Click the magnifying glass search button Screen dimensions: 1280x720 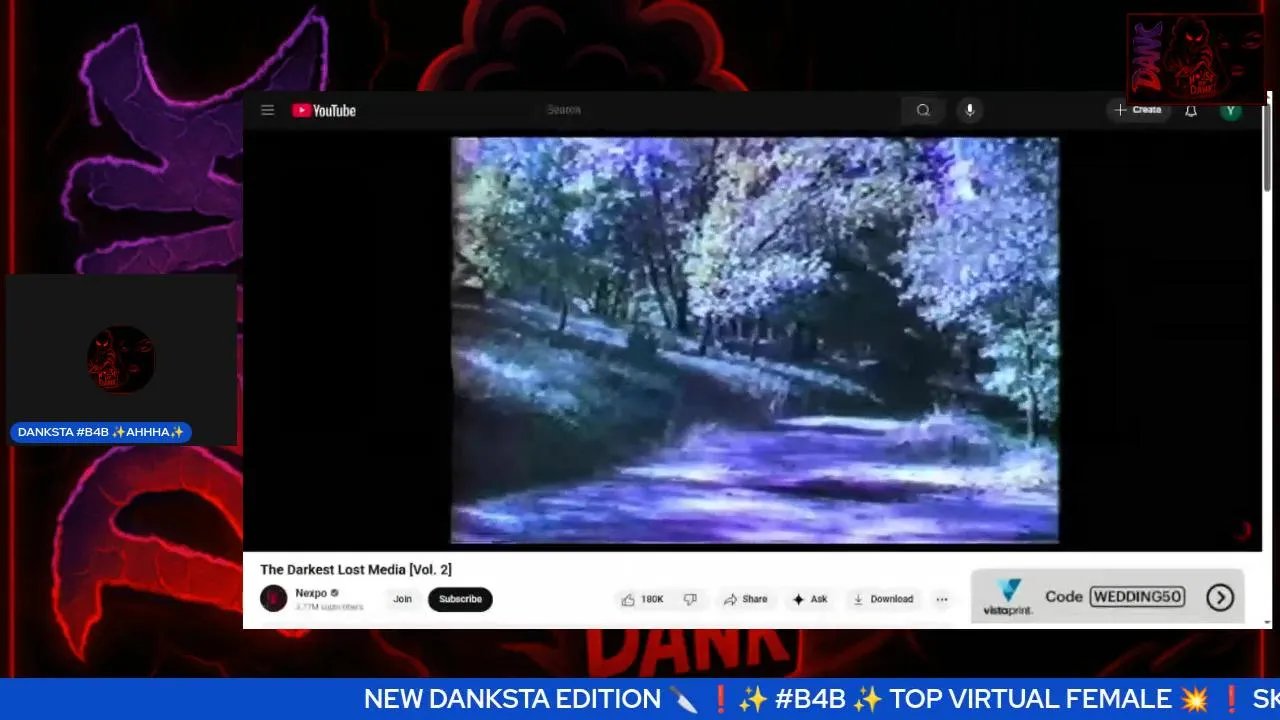pos(923,110)
